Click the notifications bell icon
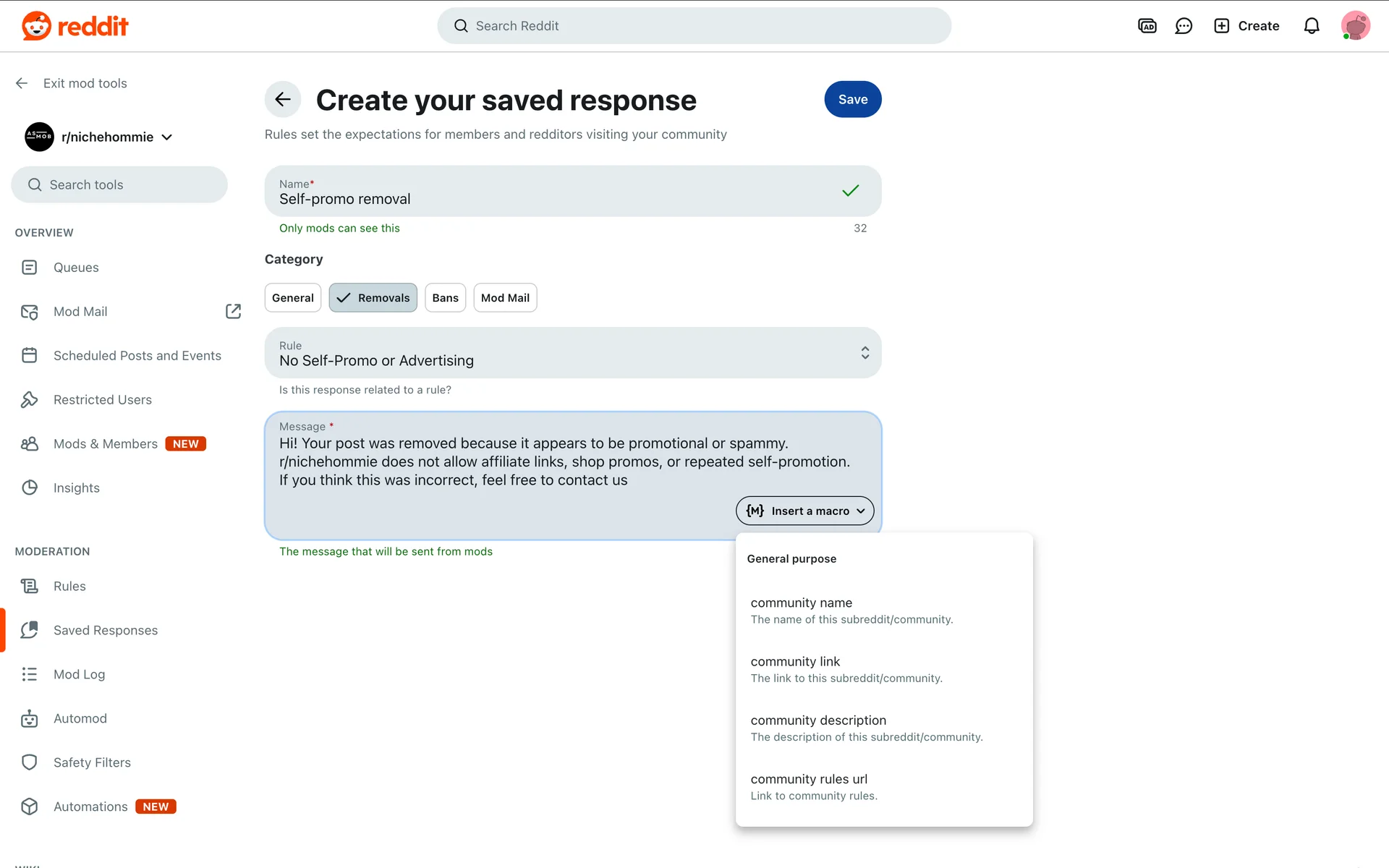Screen dimensions: 1389x868 [1312, 26]
